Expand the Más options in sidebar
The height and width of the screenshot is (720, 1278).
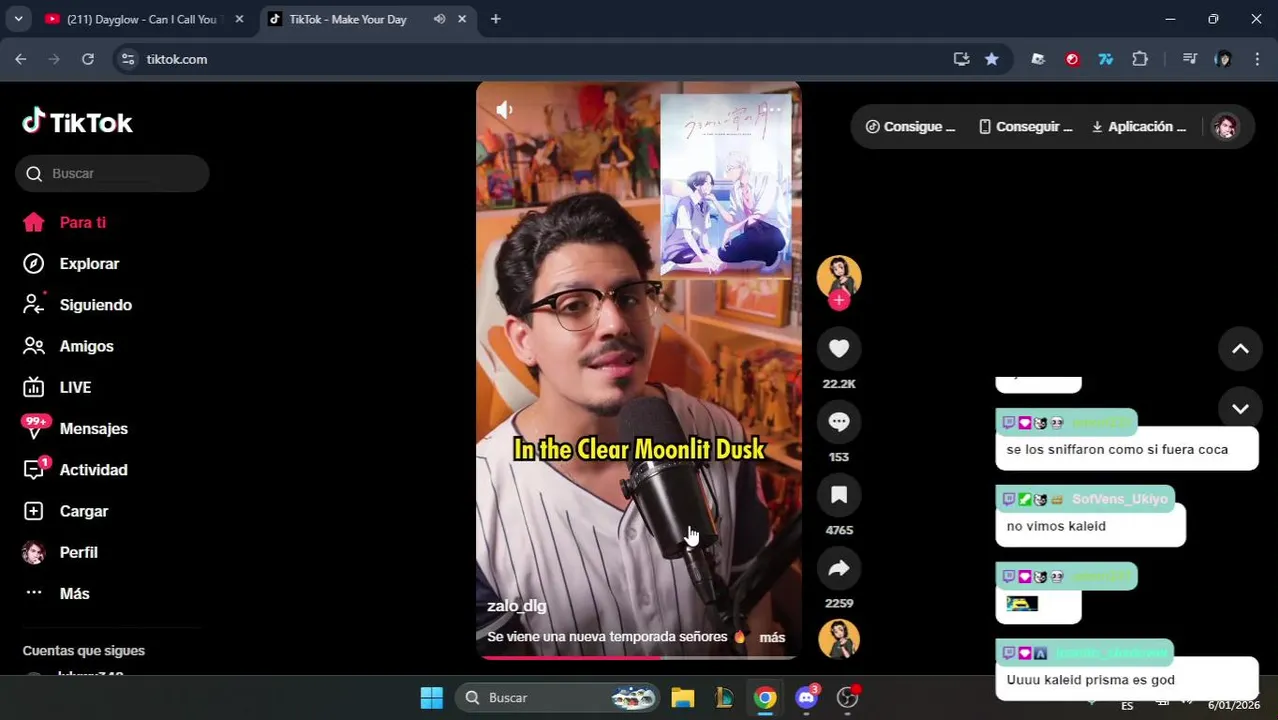[56, 593]
